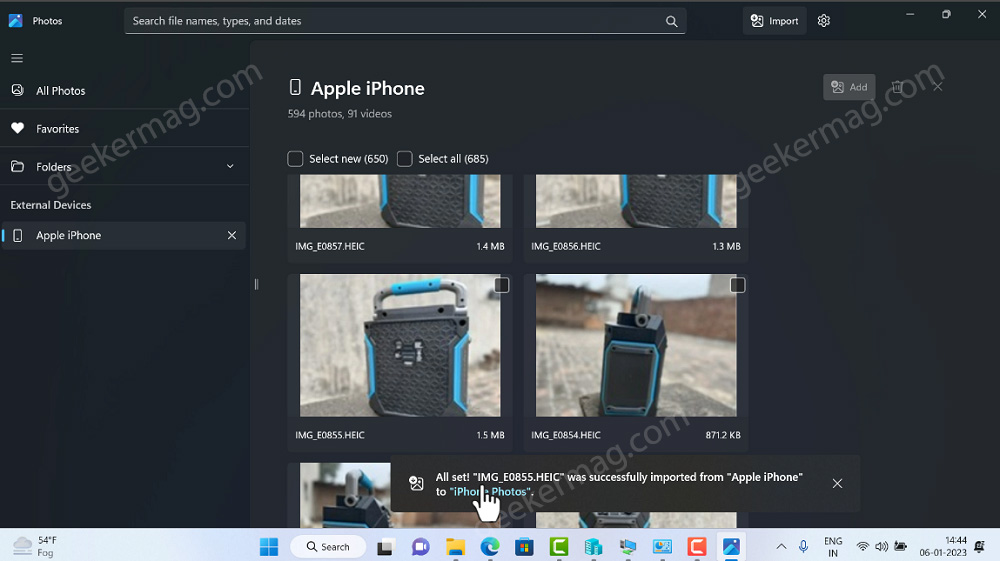Remove Apple iPhone from sidebar list

coord(232,235)
